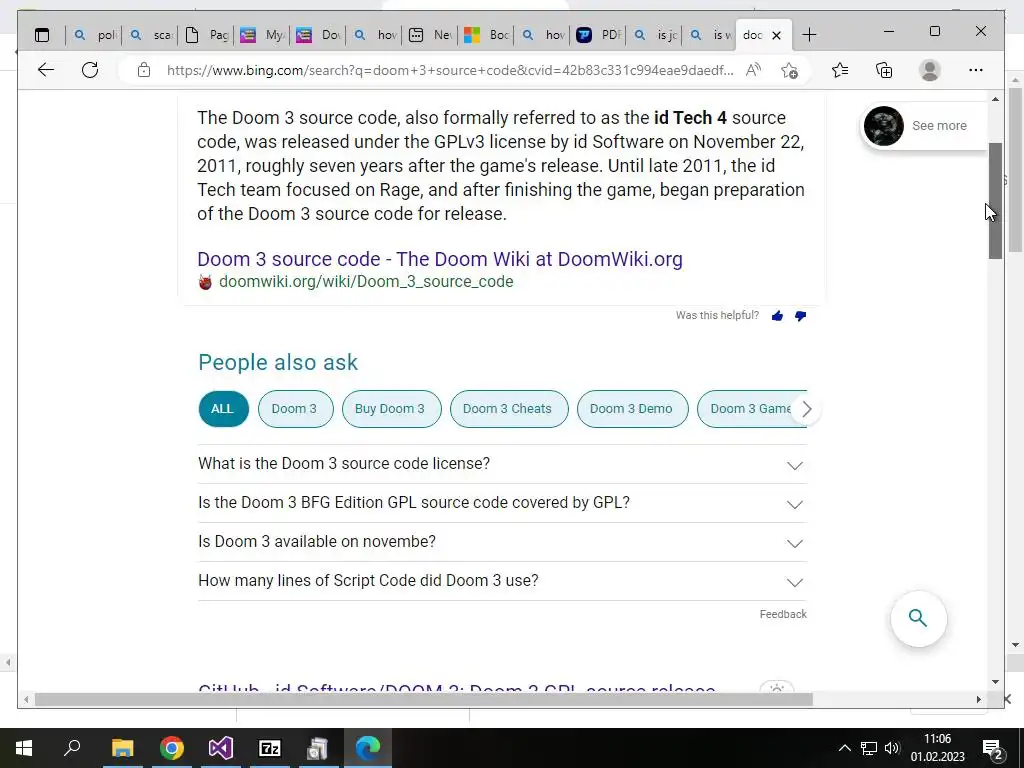The height and width of the screenshot is (768, 1024).
Task: Switch to the 'poli' search tab
Action: tap(94, 35)
